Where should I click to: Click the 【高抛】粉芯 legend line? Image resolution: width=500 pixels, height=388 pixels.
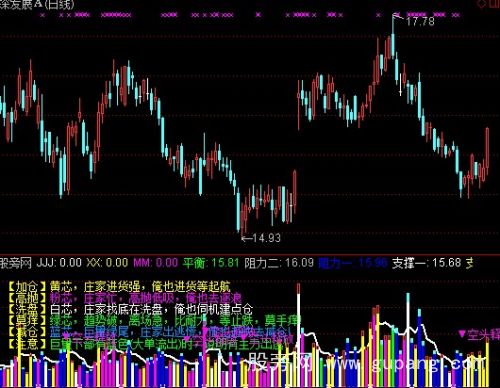[x=125, y=298]
